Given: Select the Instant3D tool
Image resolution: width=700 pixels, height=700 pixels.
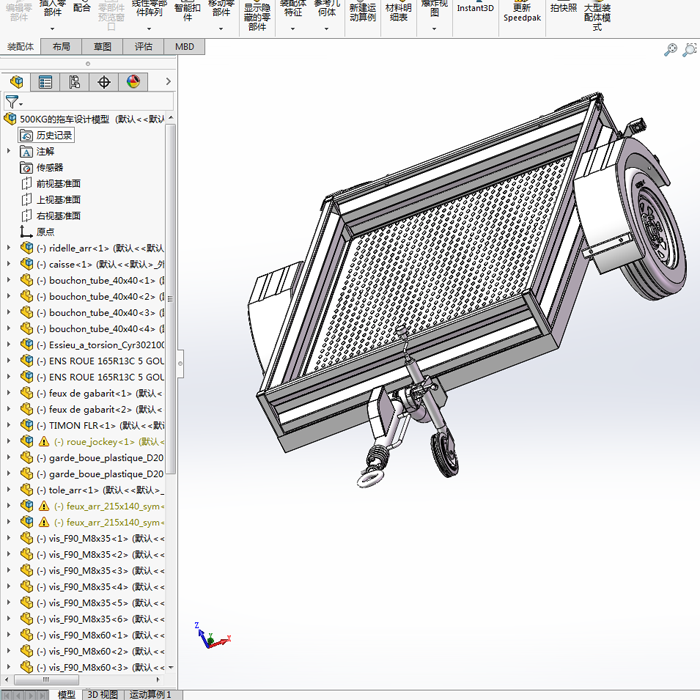Looking at the screenshot, I should point(475,8).
